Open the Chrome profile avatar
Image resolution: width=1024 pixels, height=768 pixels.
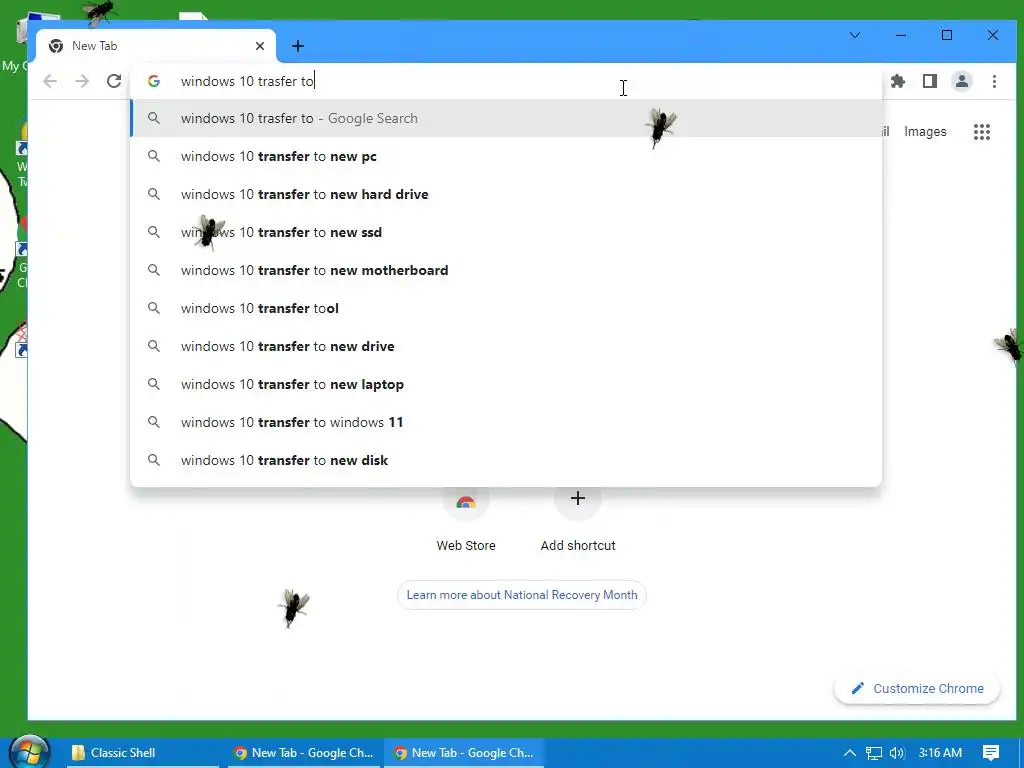pyautogui.click(x=962, y=81)
